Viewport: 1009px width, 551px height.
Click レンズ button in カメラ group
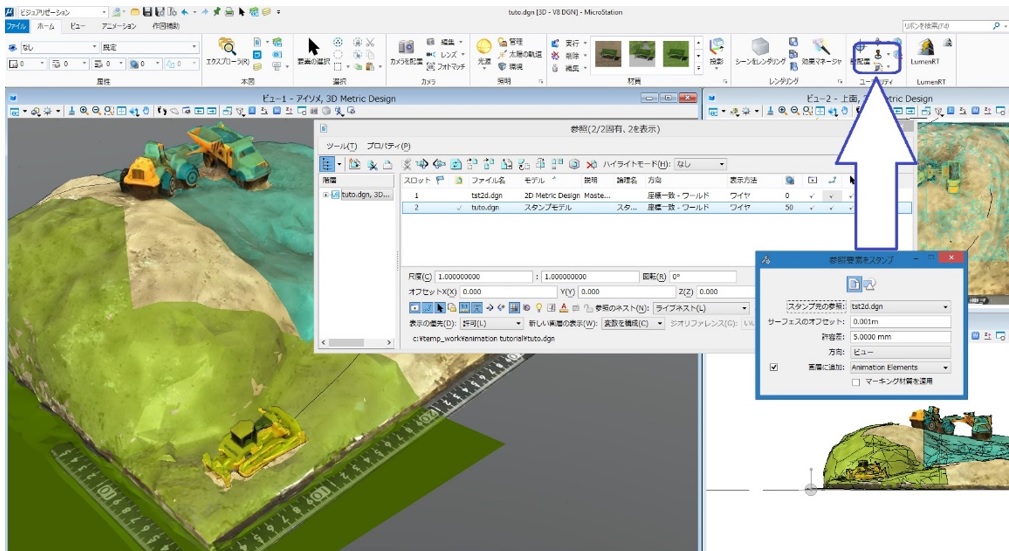[x=447, y=55]
